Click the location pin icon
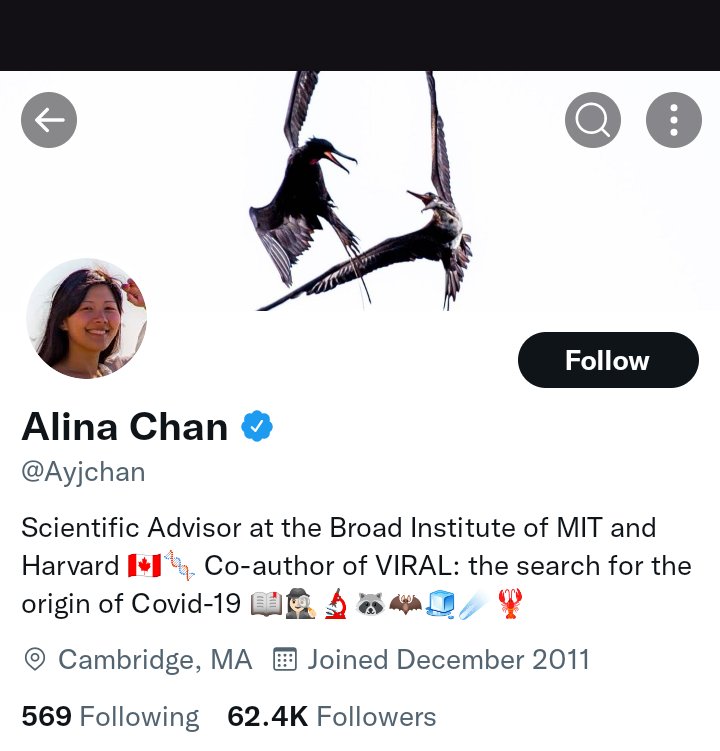This screenshot has height=751, width=720. pos(35,659)
